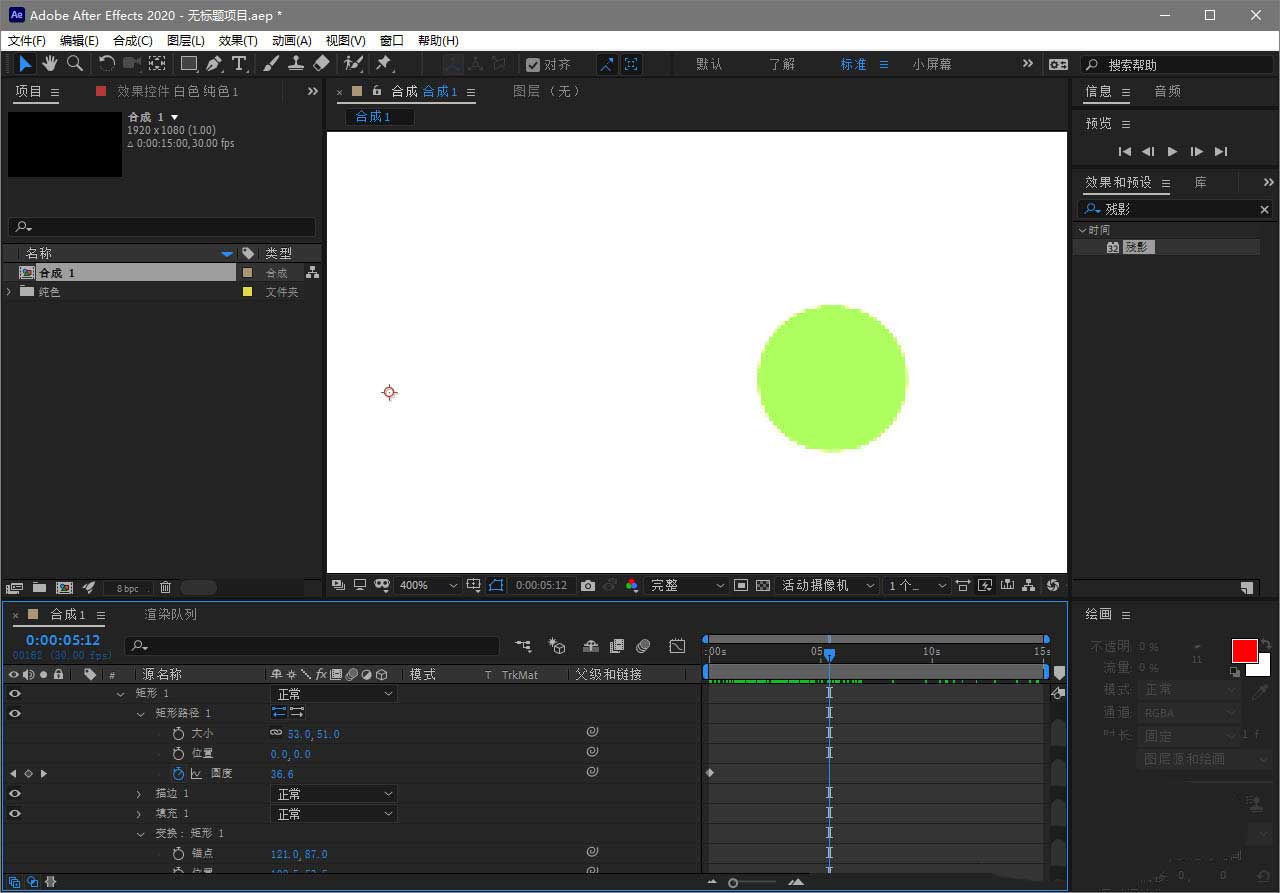
Task: Open the 完整 resolution dropdown
Action: click(x=687, y=586)
